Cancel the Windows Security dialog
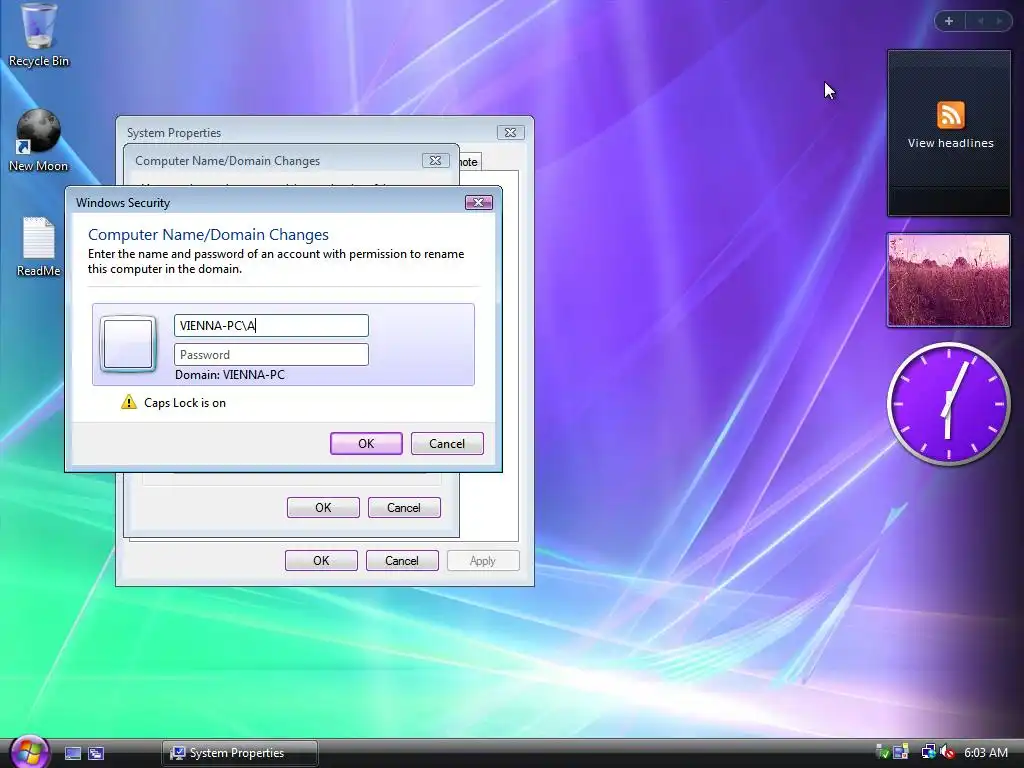Screen dimensions: 1024x768 [x=447, y=443]
